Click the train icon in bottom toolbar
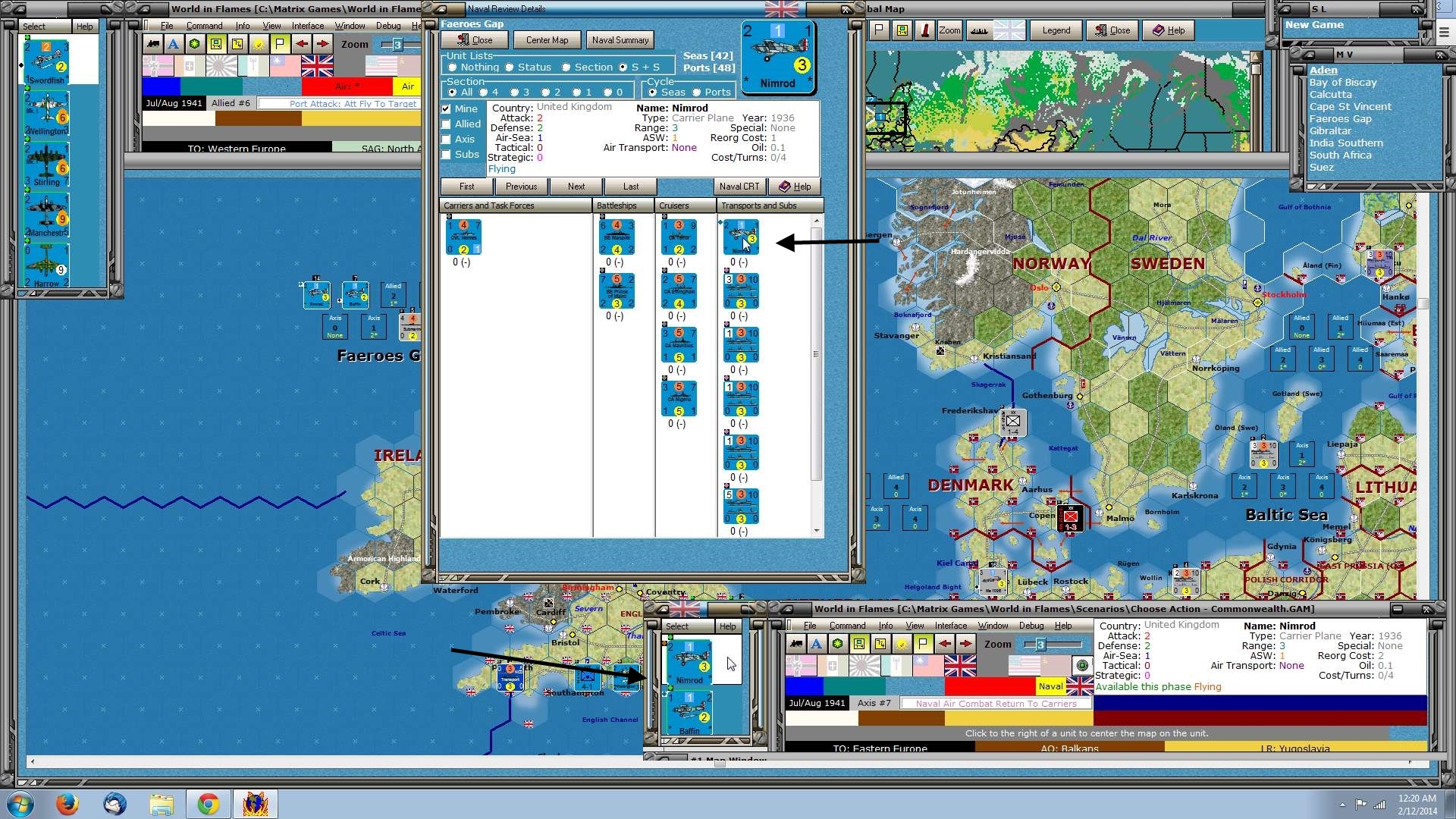 795,644
